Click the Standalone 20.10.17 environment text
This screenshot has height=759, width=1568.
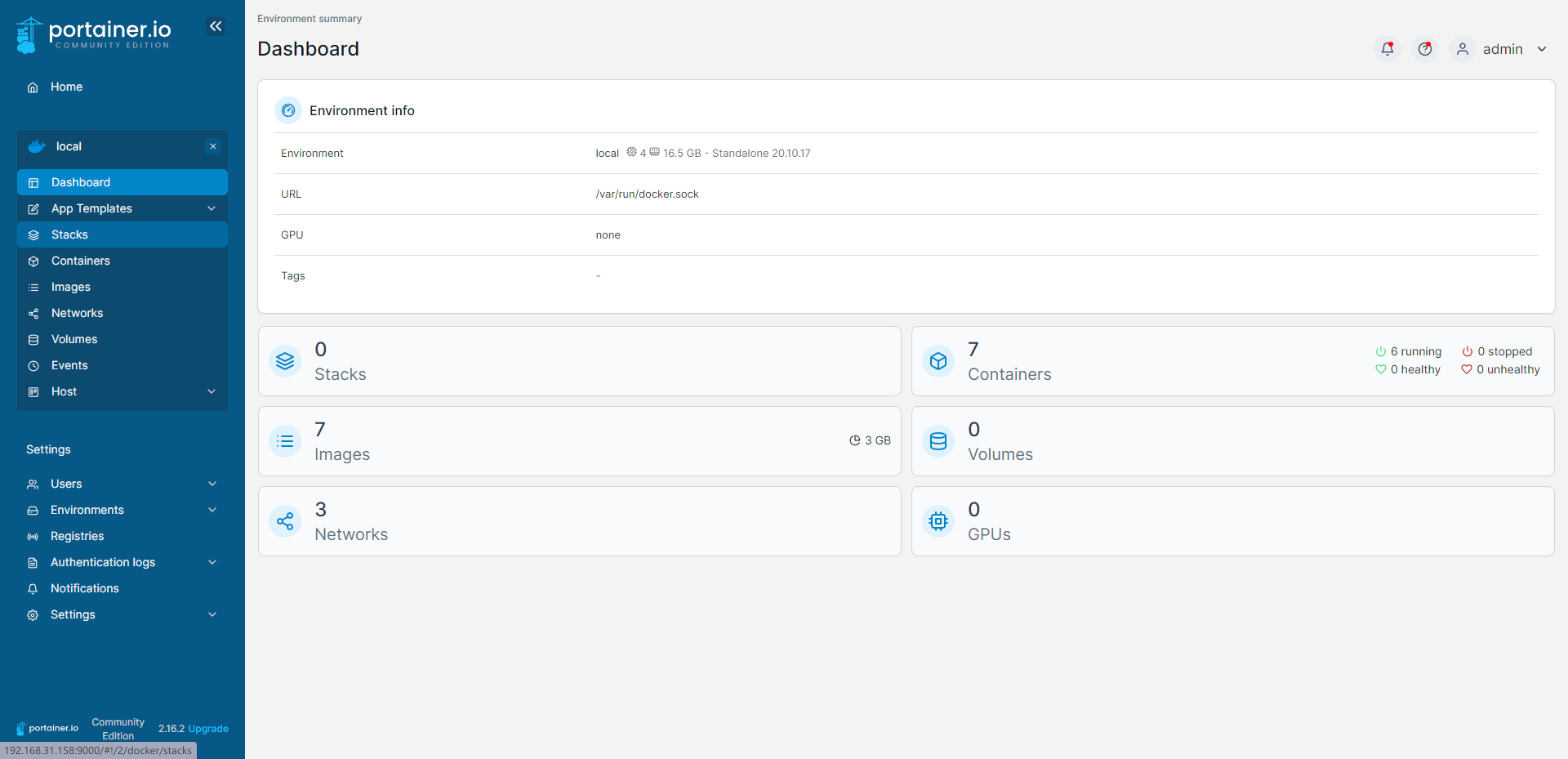coord(761,153)
